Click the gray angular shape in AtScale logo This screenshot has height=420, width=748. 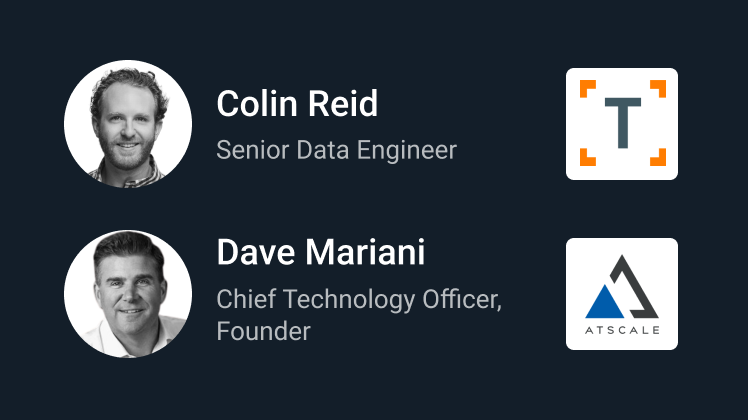(x=634, y=286)
